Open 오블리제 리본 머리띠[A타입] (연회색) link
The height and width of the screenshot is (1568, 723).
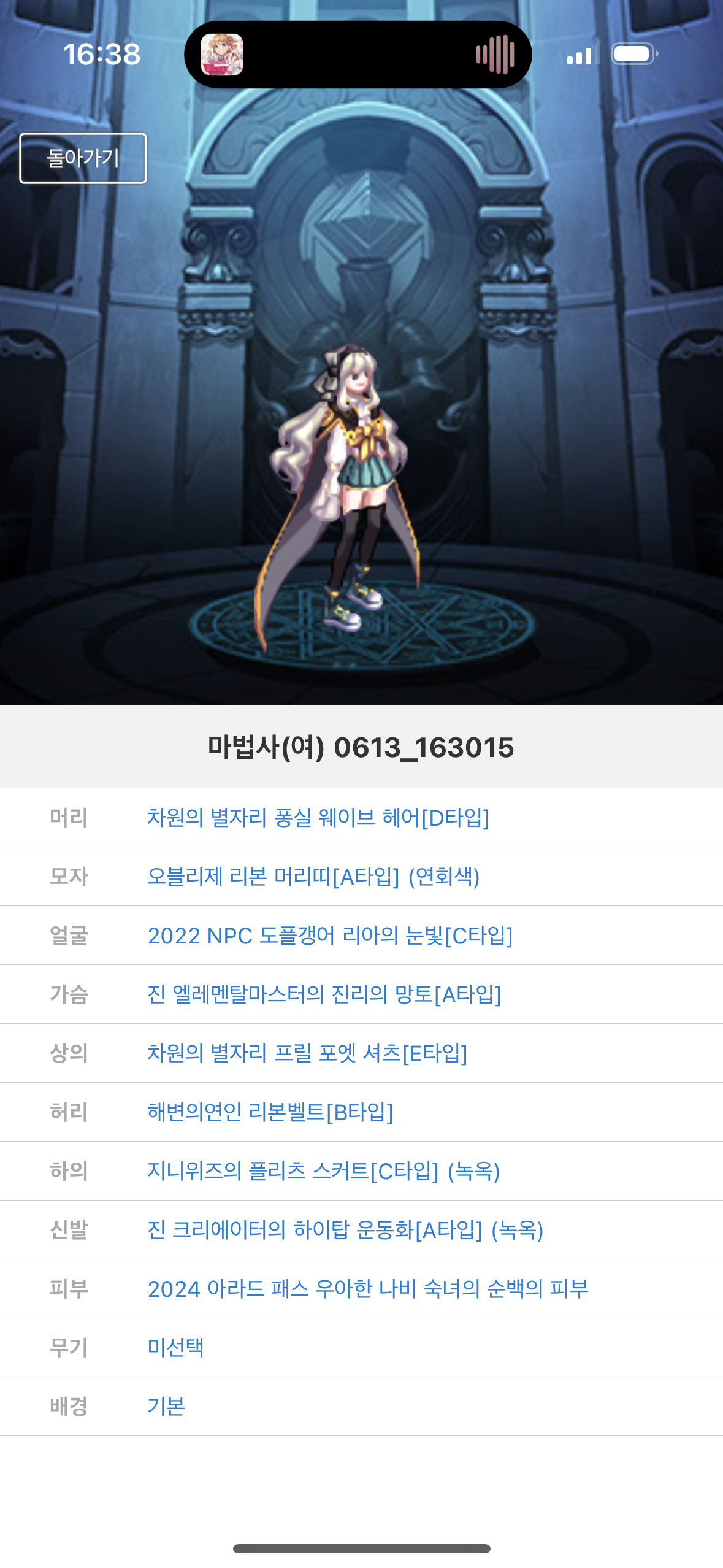coord(313,877)
